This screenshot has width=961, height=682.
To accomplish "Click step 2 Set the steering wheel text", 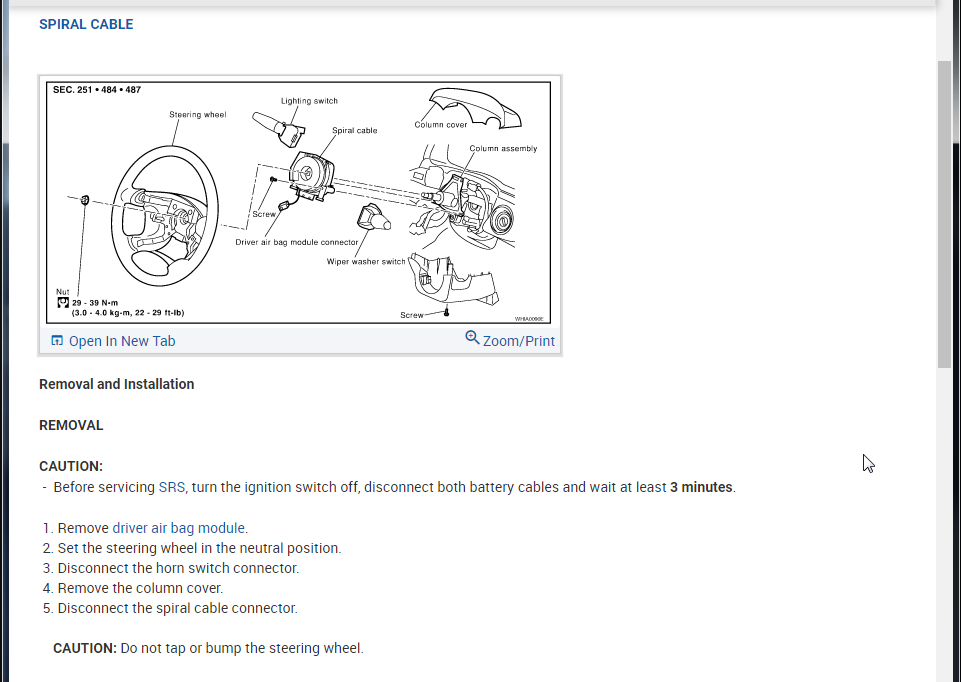I will pyautogui.click(x=199, y=548).
